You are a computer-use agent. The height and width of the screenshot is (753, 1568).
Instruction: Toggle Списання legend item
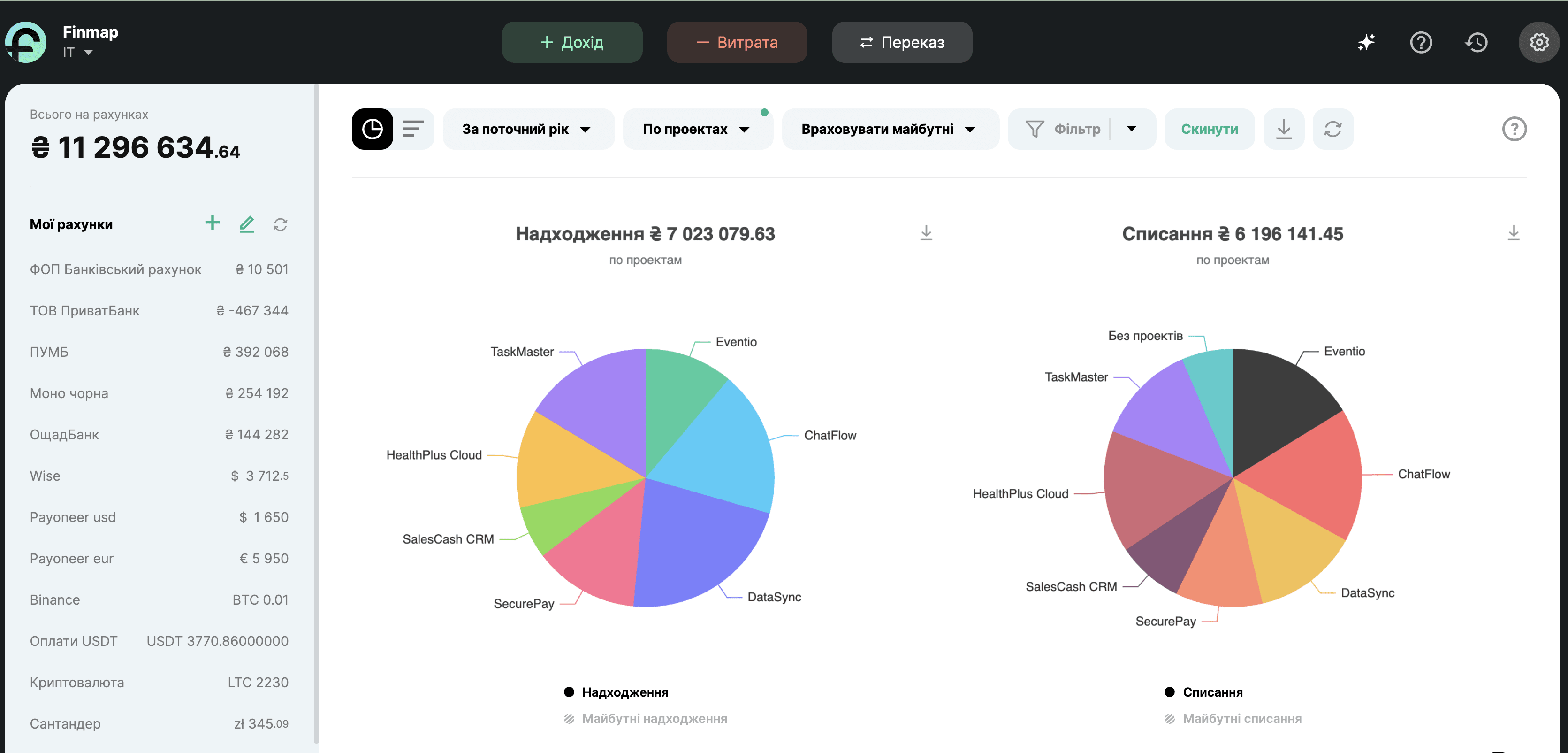[1203, 692]
